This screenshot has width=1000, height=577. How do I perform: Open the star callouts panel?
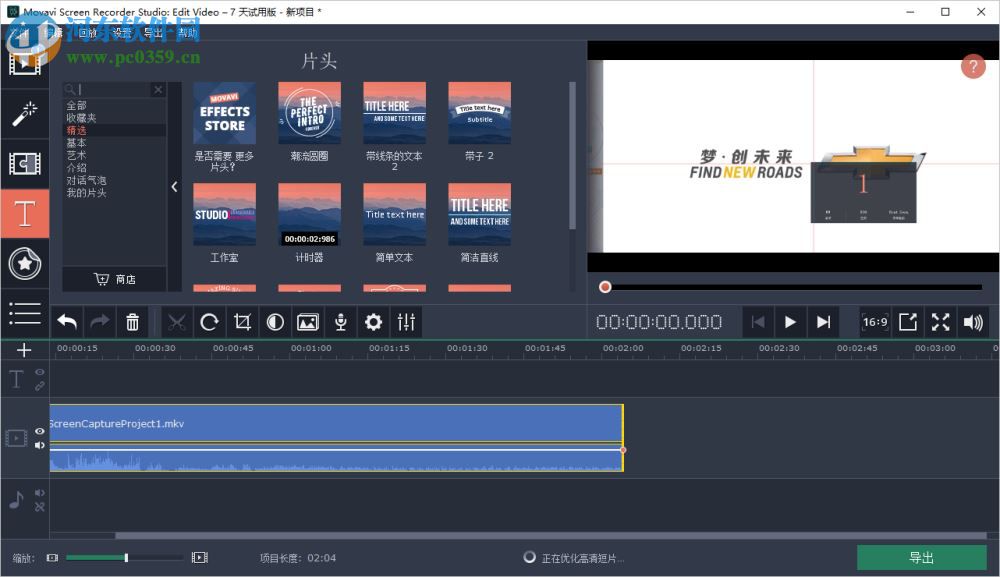click(x=25, y=263)
